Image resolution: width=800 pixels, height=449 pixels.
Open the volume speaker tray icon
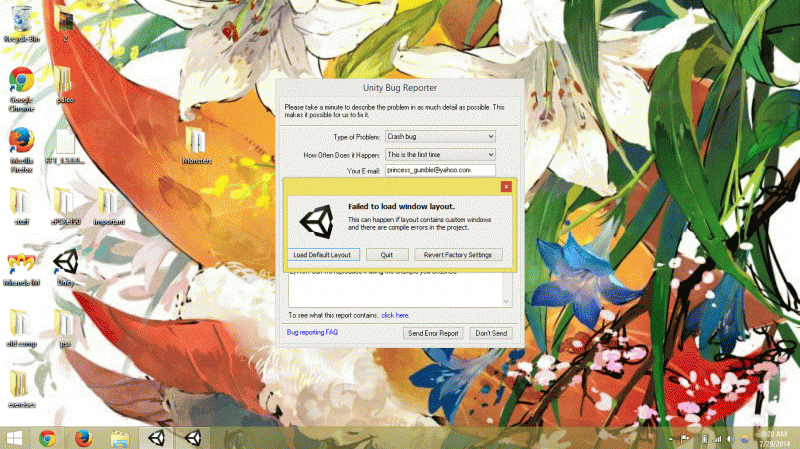pos(731,439)
